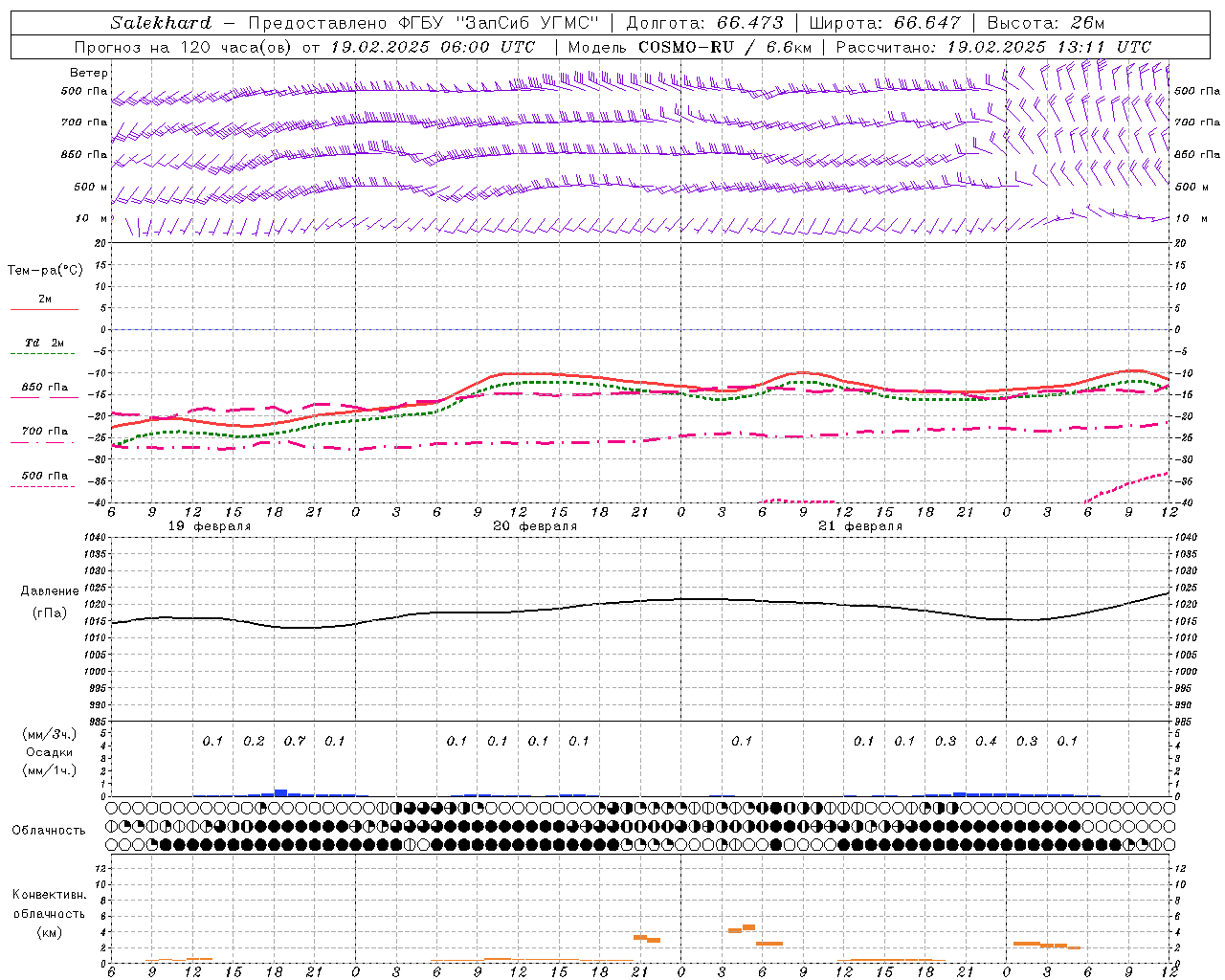Click the Прогноз на 120 часа(ов) text
Screen dimensions: 1225x980
coord(184,47)
